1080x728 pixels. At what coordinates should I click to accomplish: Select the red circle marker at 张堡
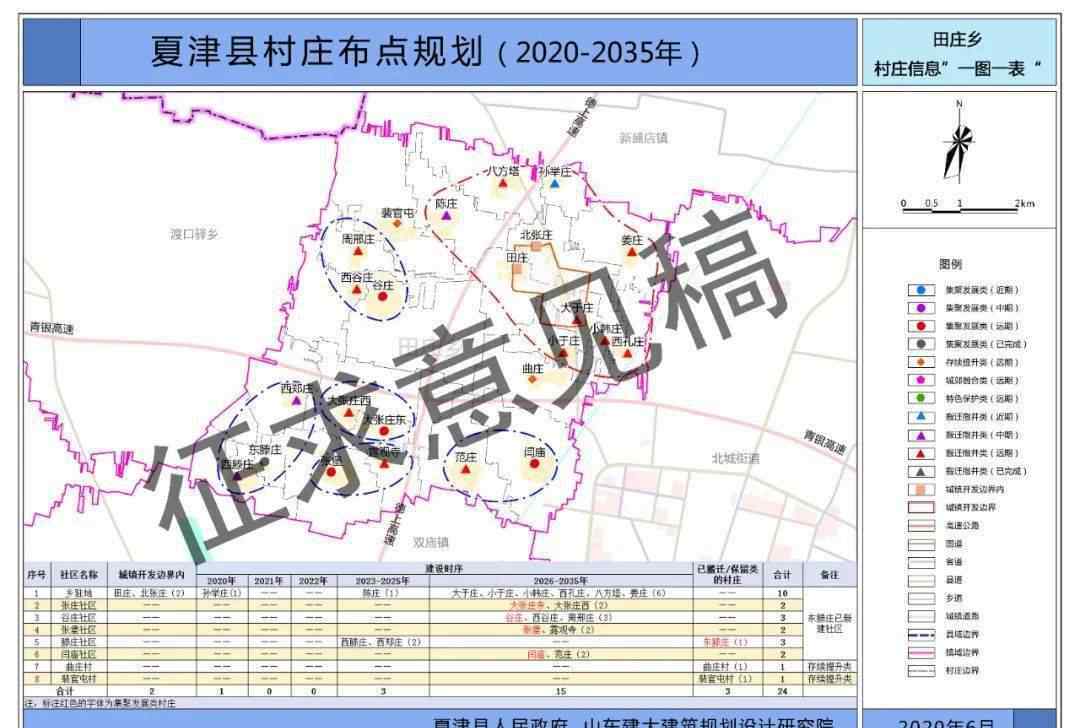pyautogui.click(x=331, y=472)
